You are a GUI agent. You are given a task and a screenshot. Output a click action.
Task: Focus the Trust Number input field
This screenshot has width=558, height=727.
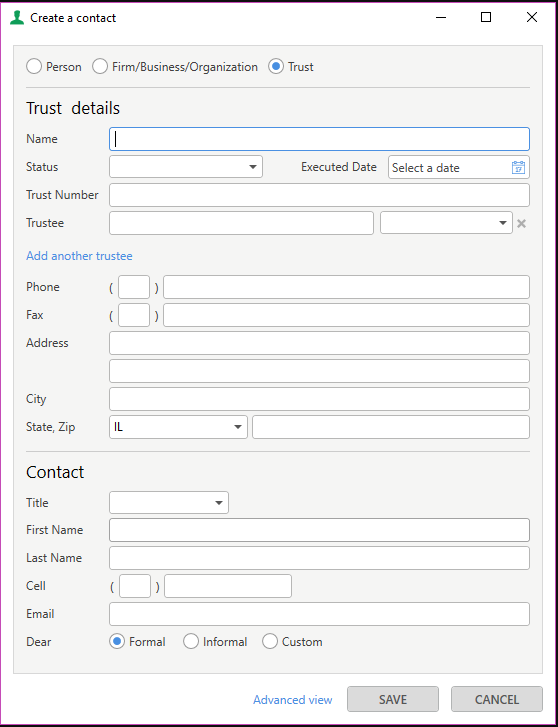[320, 195]
